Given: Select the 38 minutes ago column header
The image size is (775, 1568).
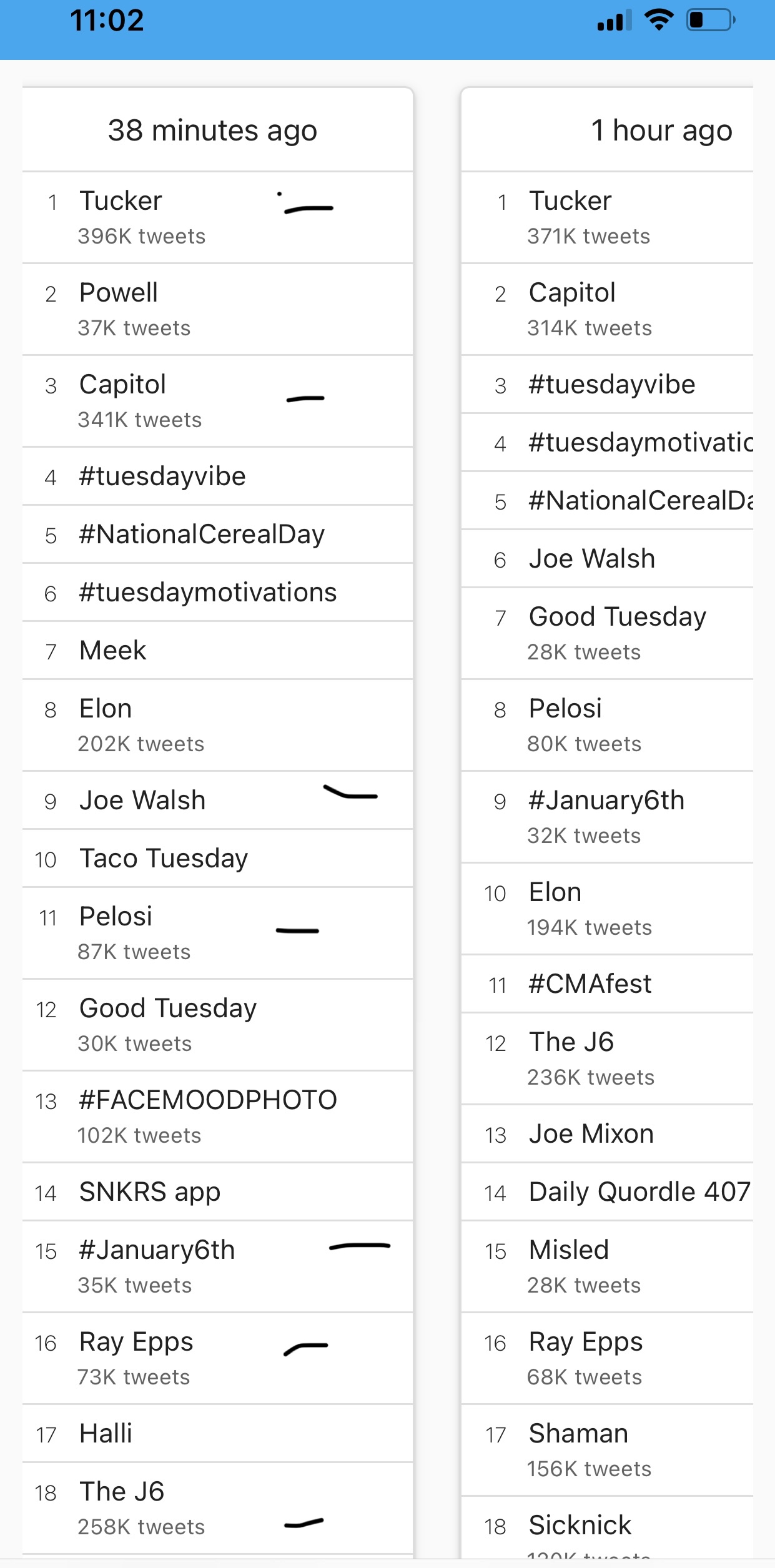Looking at the screenshot, I should click(217, 130).
